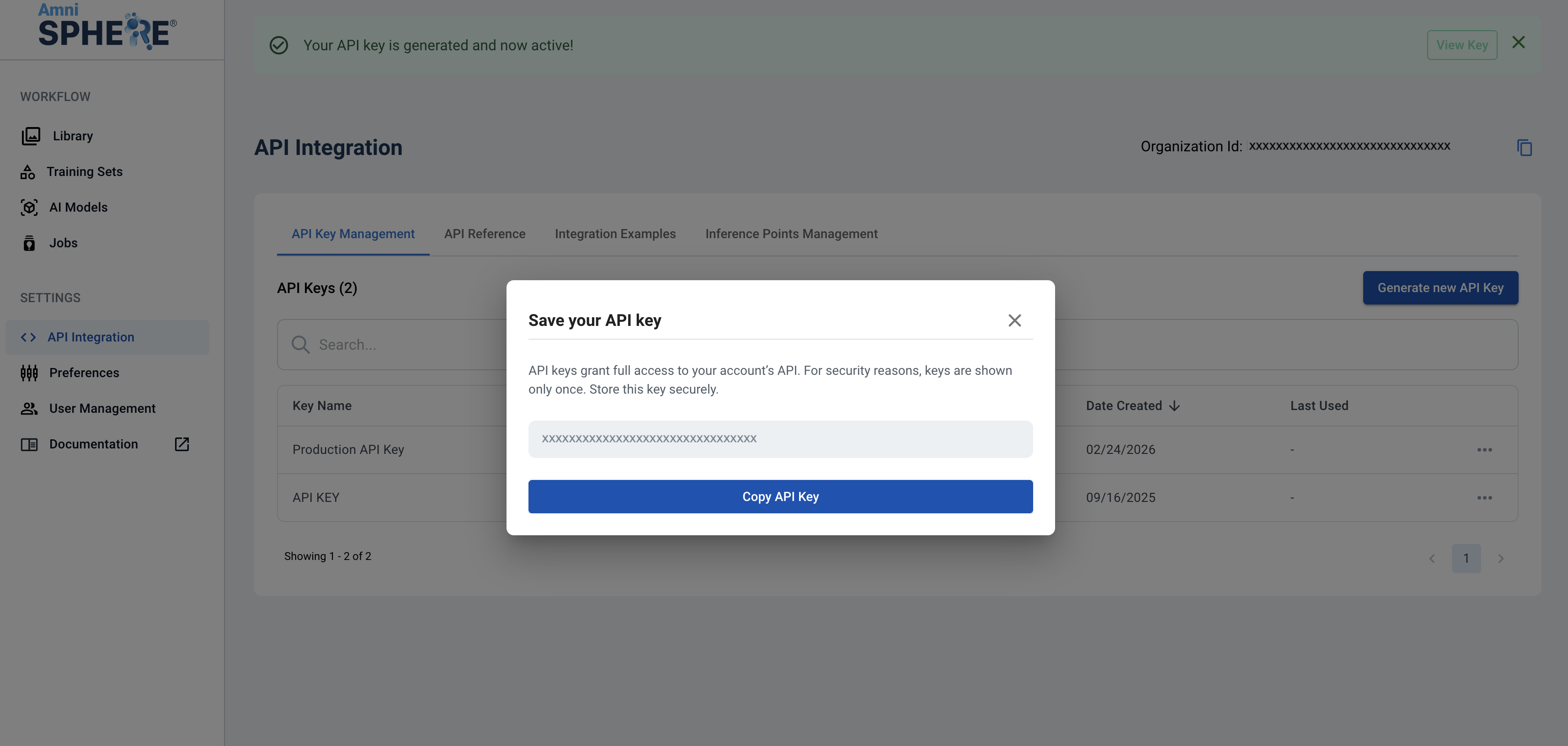Go to AI Models page
This screenshot has height=746, width=1568.
[78, 208]
